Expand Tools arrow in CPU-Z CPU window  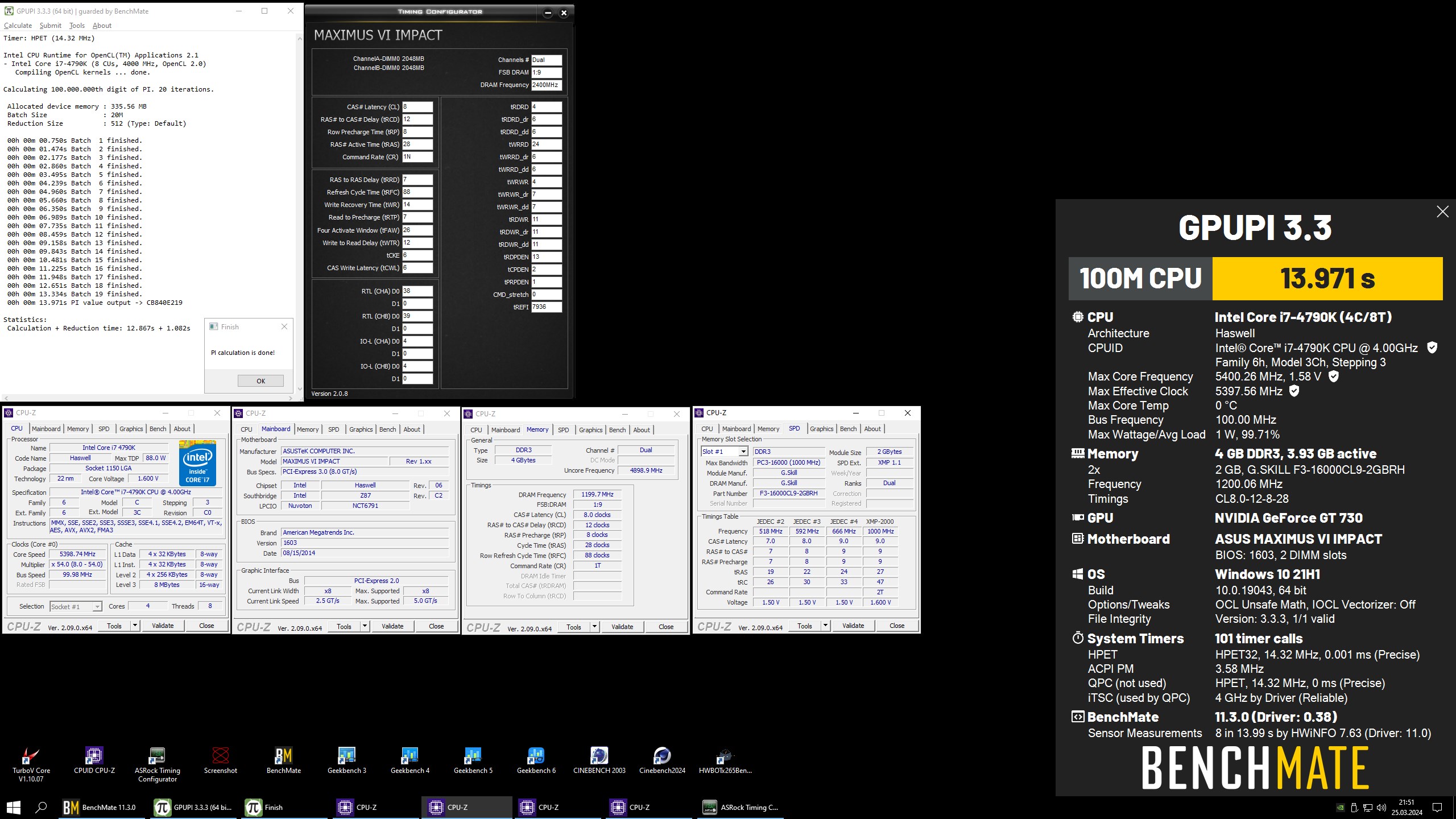tap(135, 626)
